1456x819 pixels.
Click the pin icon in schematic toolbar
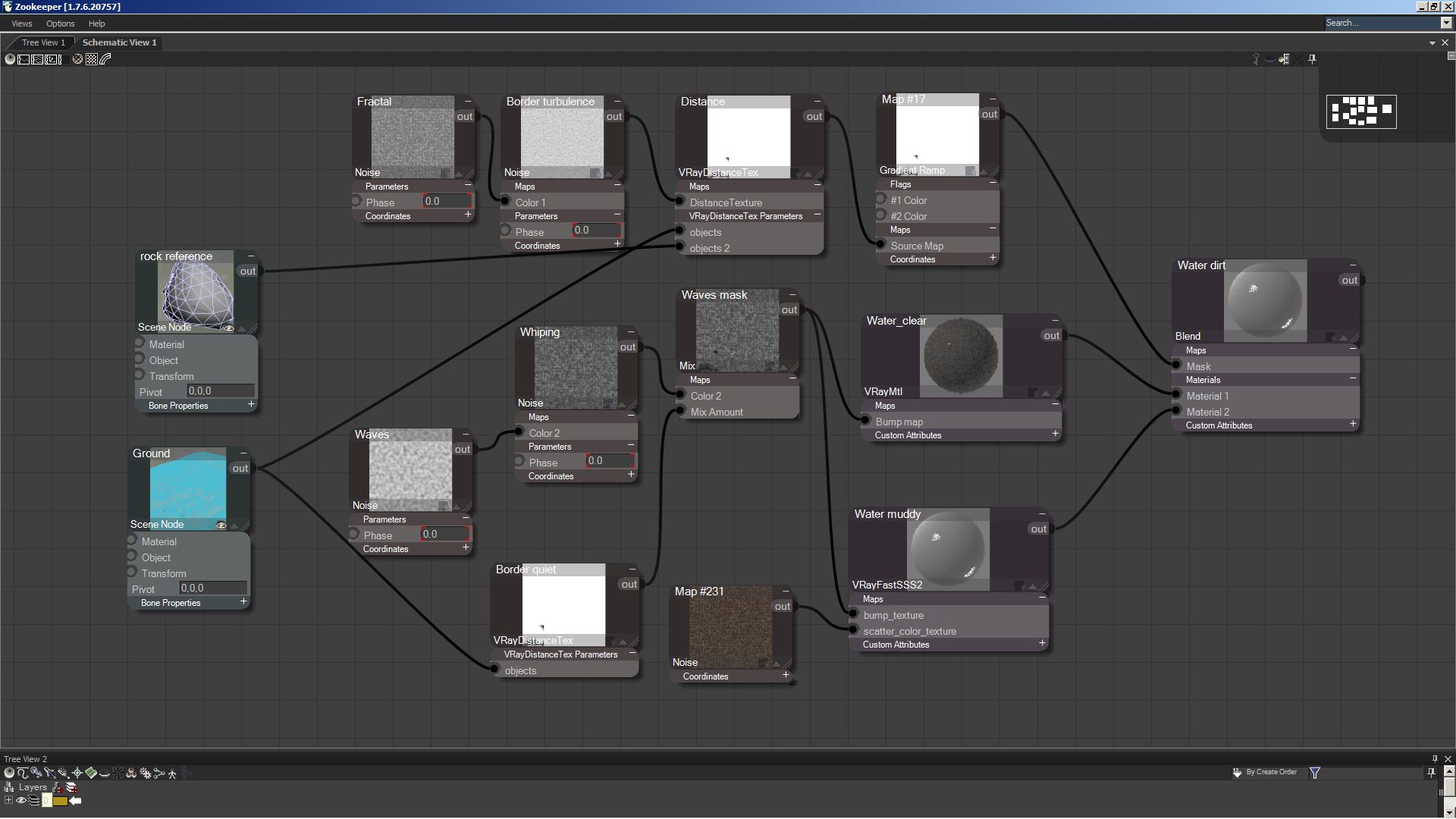1312,58
